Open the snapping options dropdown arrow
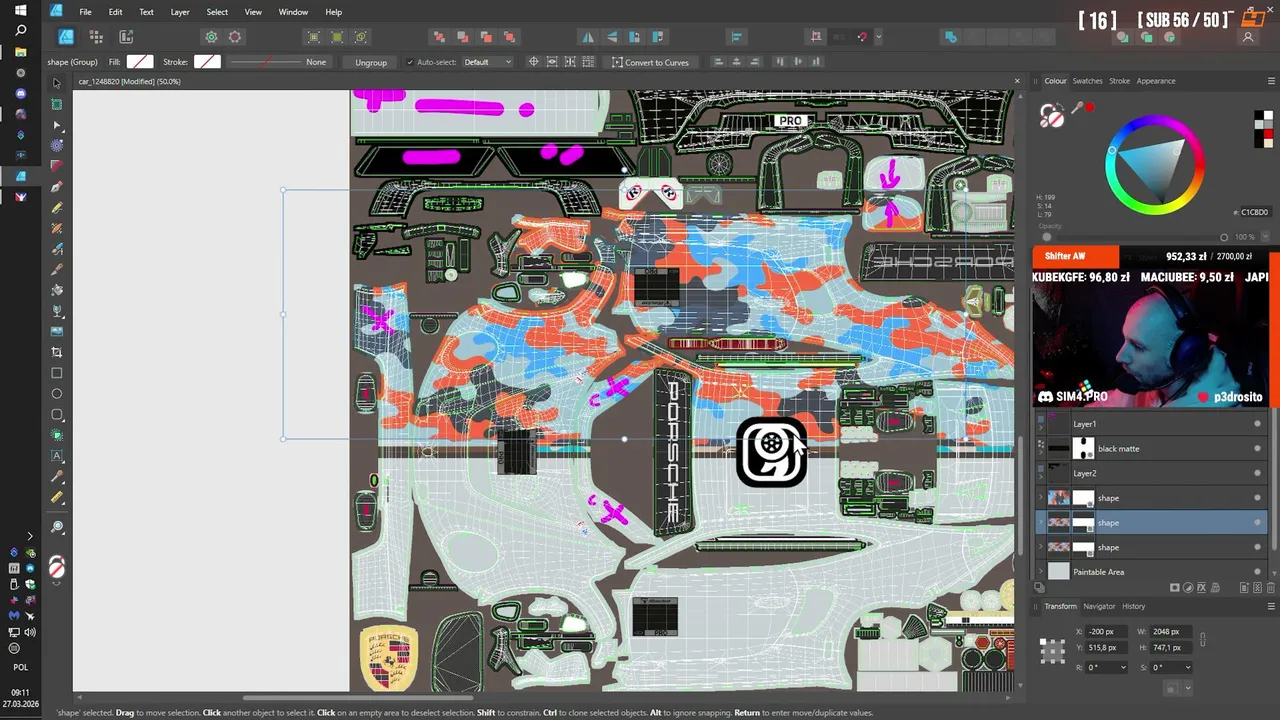Screen dimensions: 1280x720 point(878,37)
